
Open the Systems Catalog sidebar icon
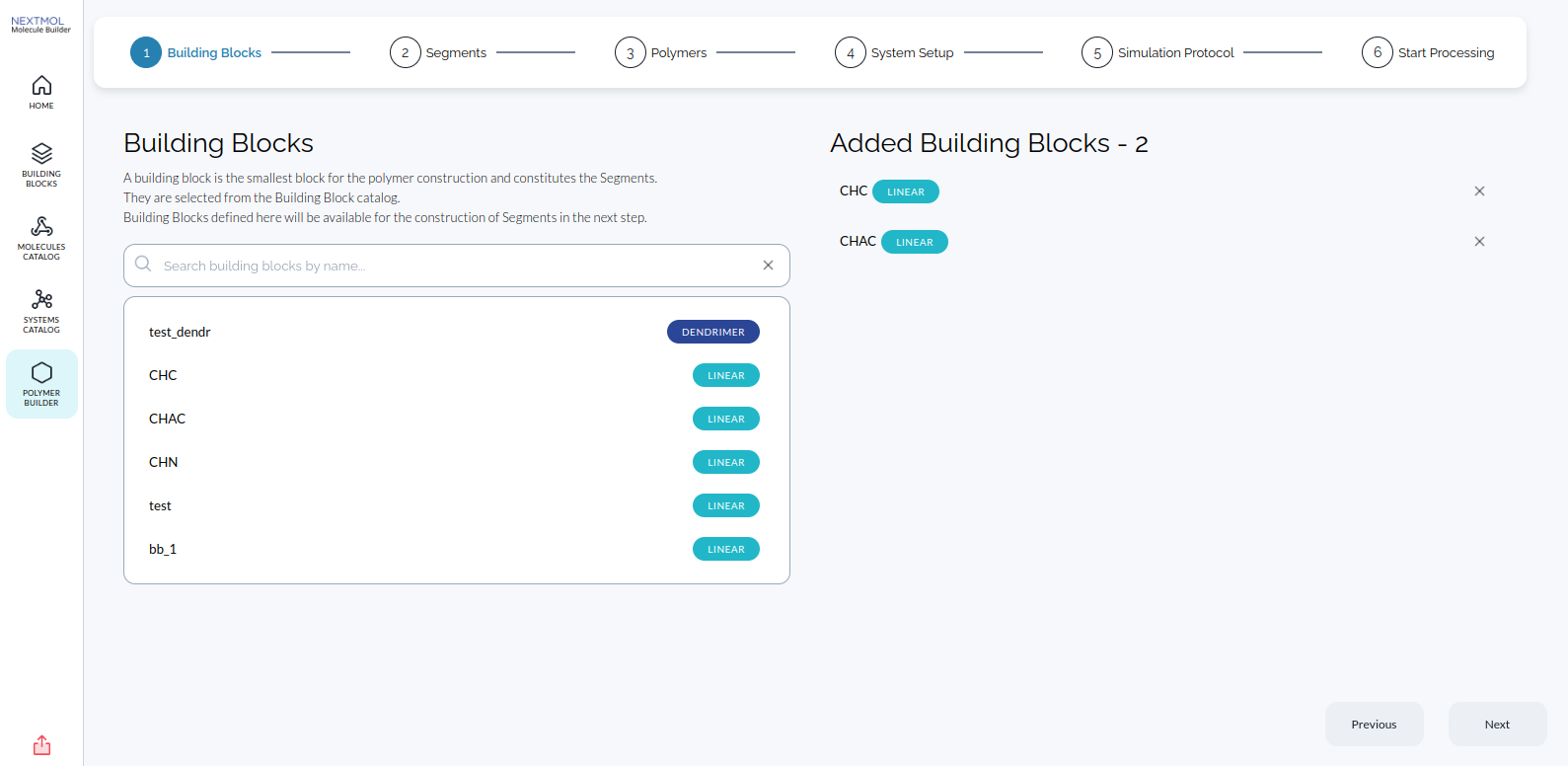tap(41, 311)
